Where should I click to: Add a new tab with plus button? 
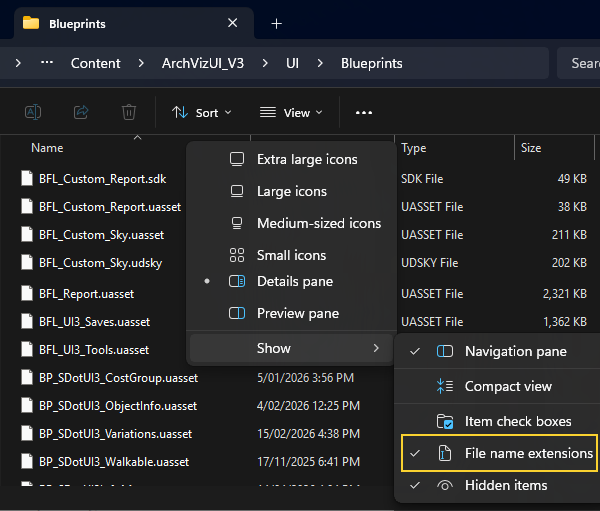(x=277, y=23)
